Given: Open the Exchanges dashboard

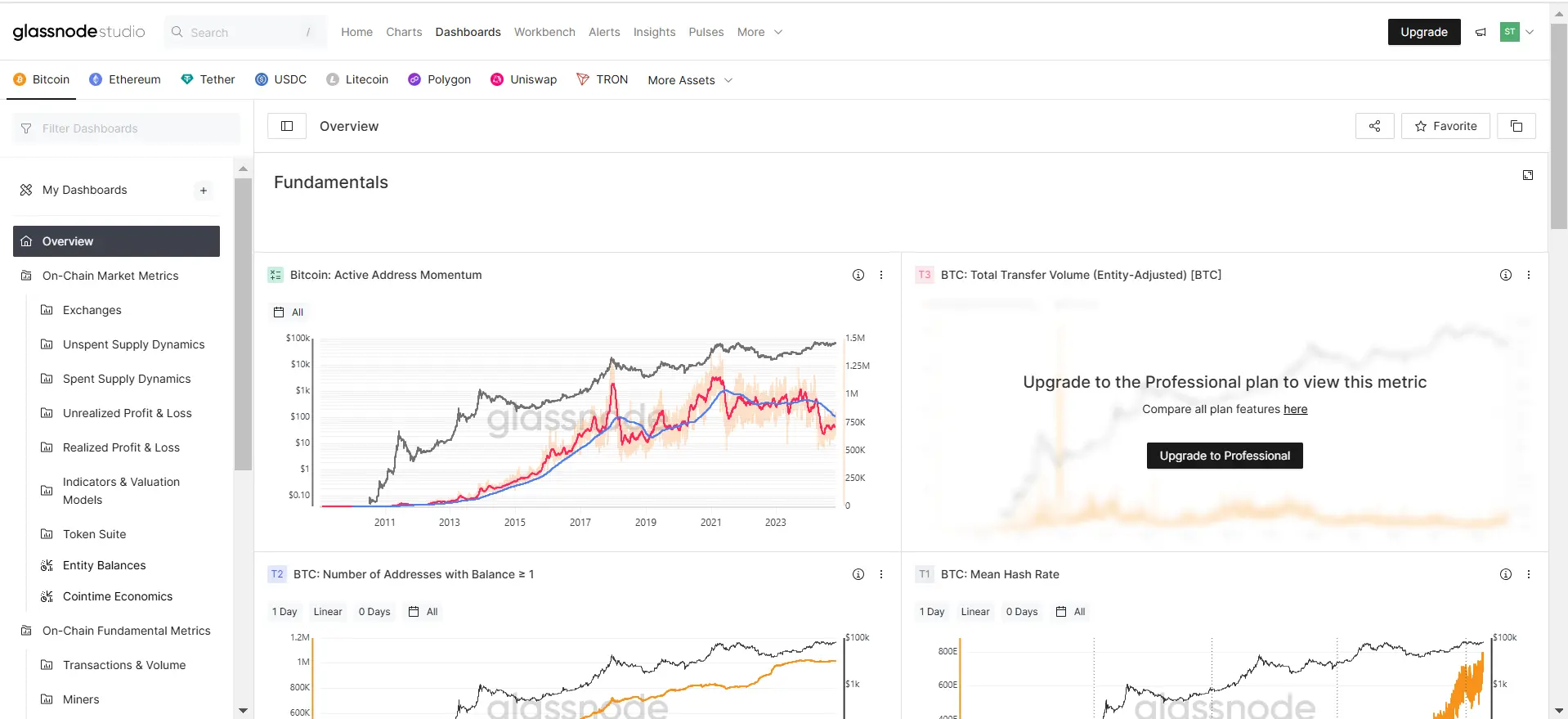Looking at the screenshot, I should (x=92, y=310).
